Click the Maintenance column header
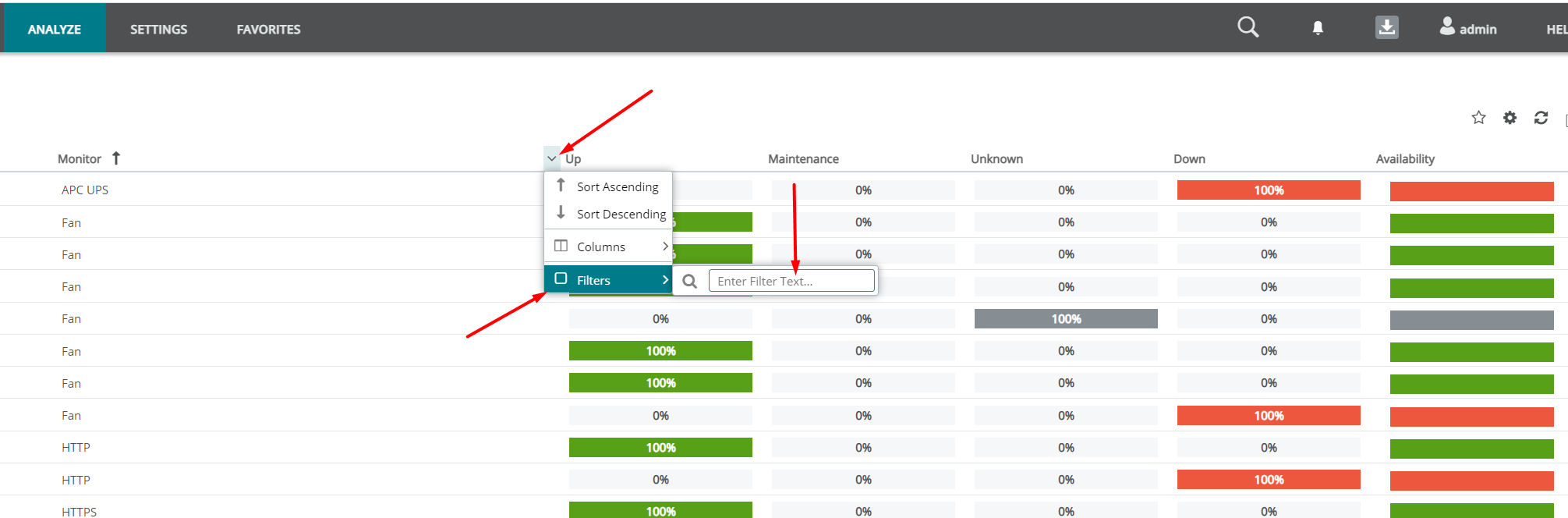The width and height of the screenshot is (1568, 518). coord(803,159)
